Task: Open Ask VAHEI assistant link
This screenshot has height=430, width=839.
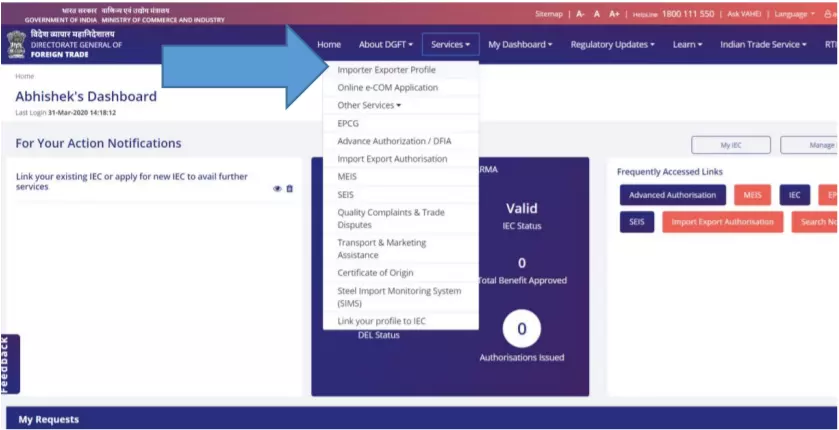Action: coord(744,14)
